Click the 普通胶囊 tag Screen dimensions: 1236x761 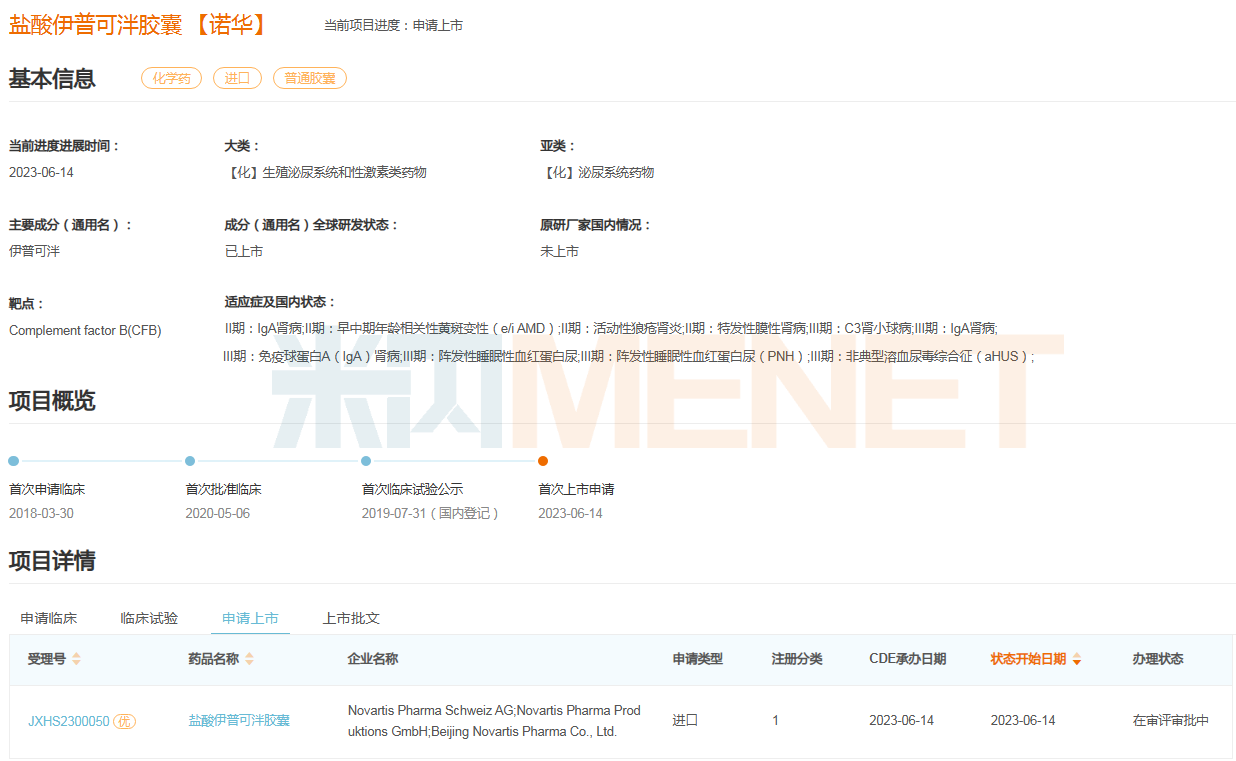point(309,78)
